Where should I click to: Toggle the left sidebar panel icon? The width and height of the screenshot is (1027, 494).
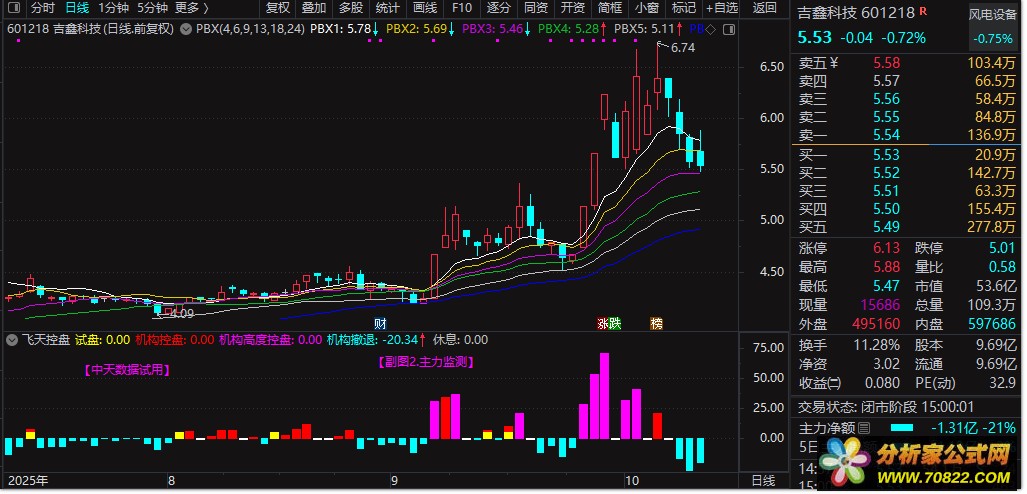point(13,8)
